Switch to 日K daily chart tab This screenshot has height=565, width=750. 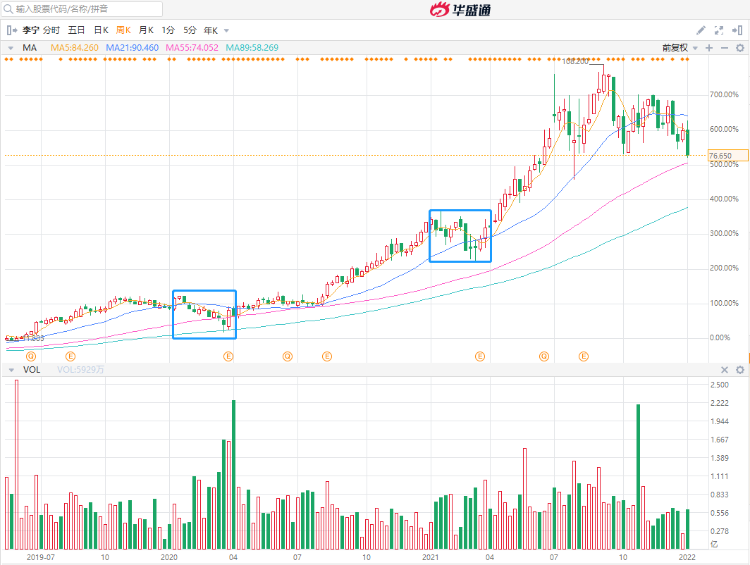[101, 30]
